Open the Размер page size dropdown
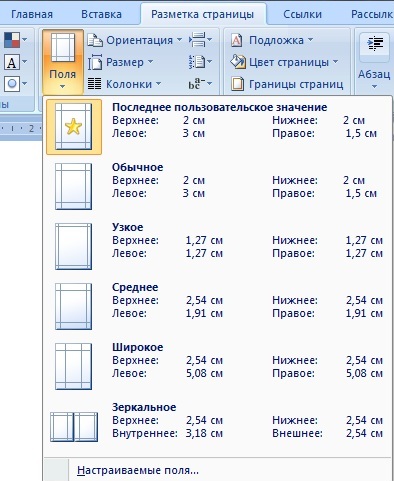This screenshot has height=481, width=394. pyautogui.click(x=121, y=62)
